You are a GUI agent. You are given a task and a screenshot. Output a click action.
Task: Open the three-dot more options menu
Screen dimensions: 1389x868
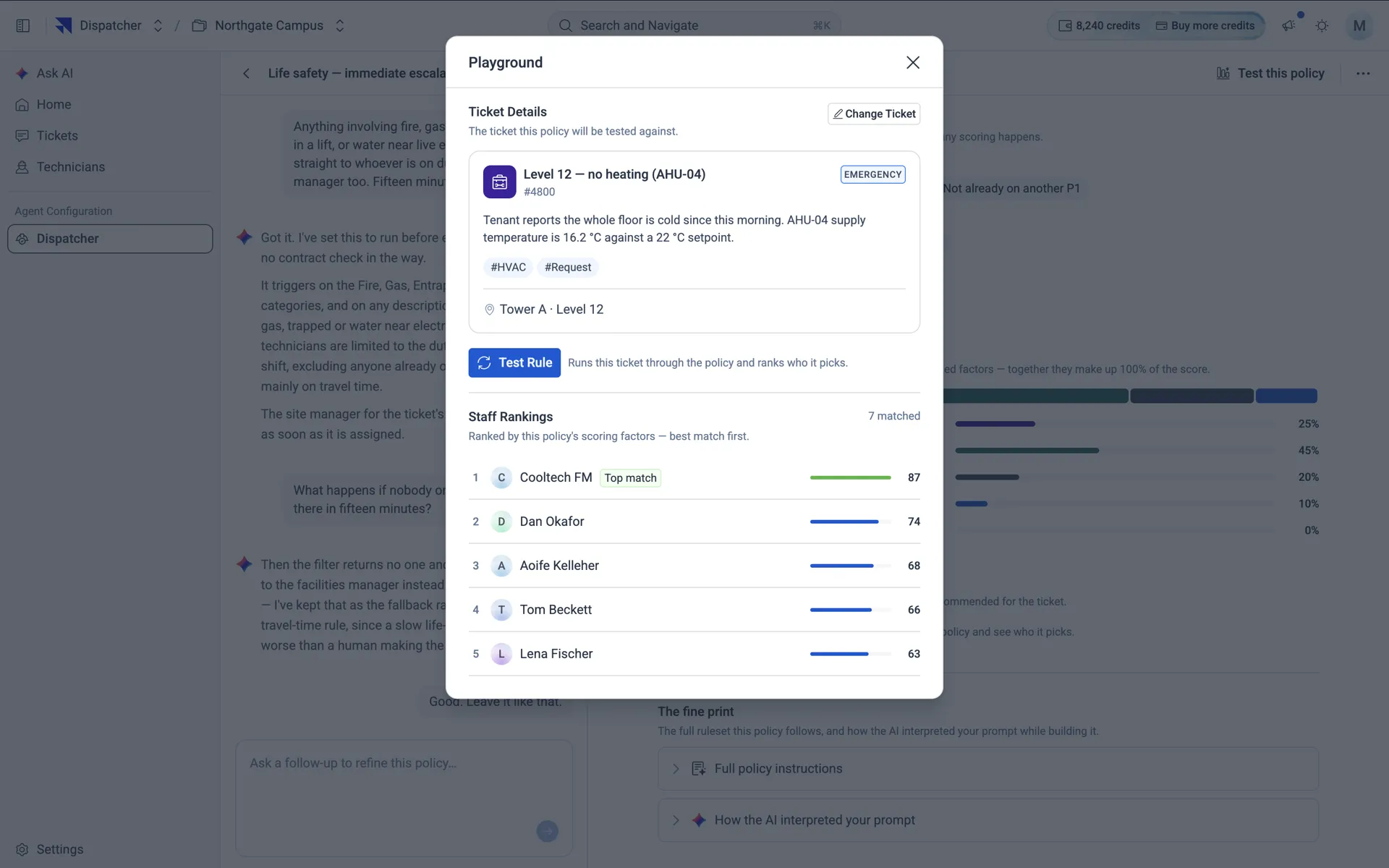point(1363,73)
